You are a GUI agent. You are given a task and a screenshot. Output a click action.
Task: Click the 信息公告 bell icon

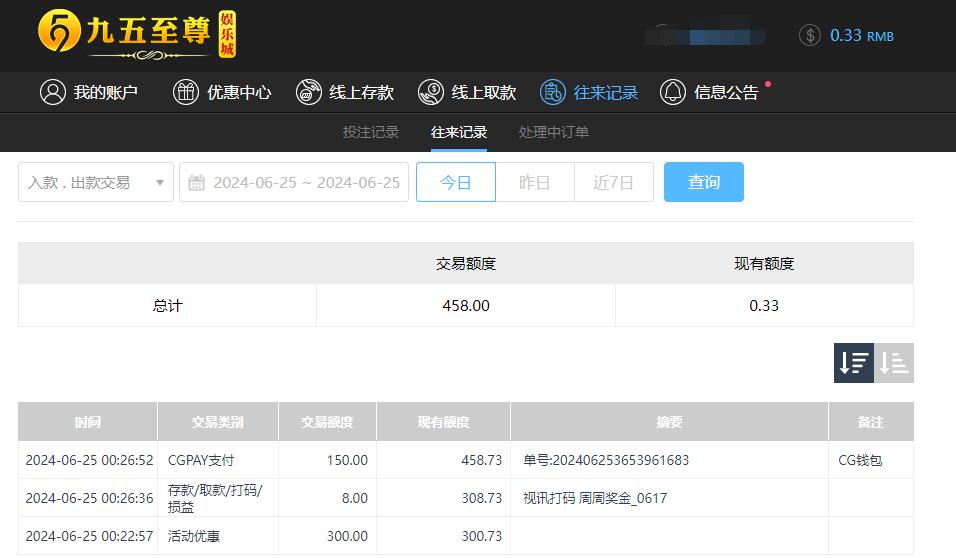coord(672,92)
